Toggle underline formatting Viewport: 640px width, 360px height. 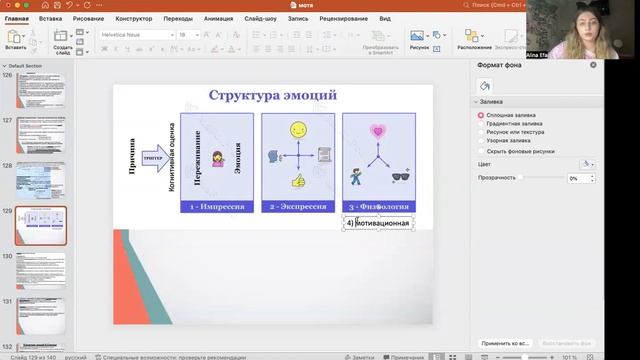[x=127, y=49]
